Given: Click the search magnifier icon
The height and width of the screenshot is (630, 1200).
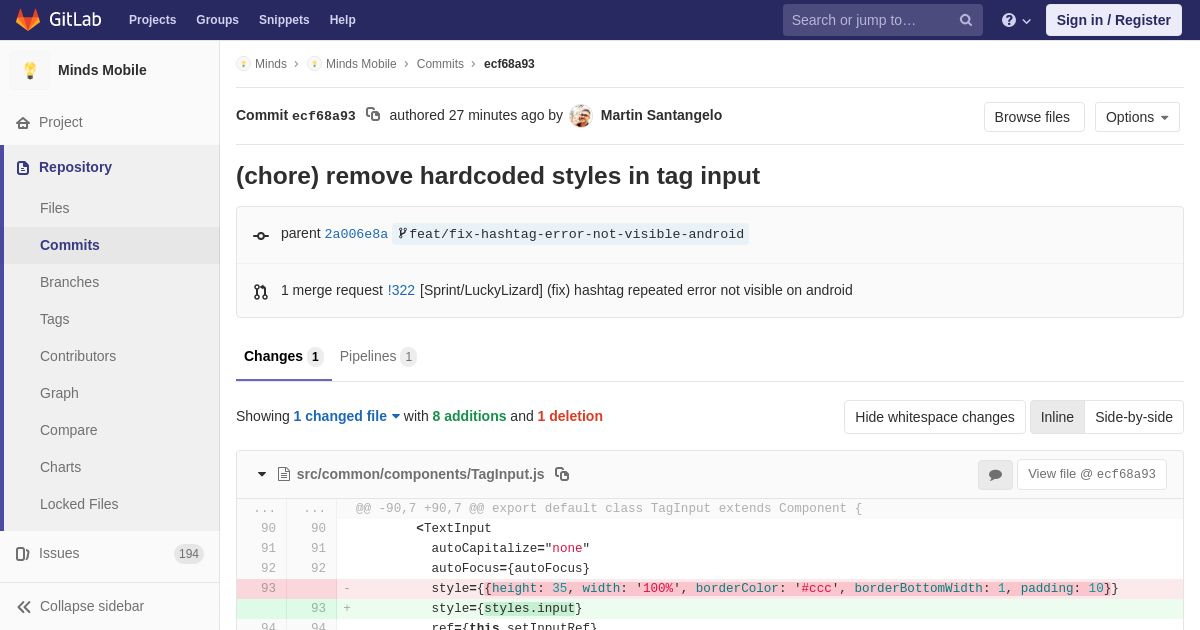Looking at the screenshot, I should pos(965,20).
